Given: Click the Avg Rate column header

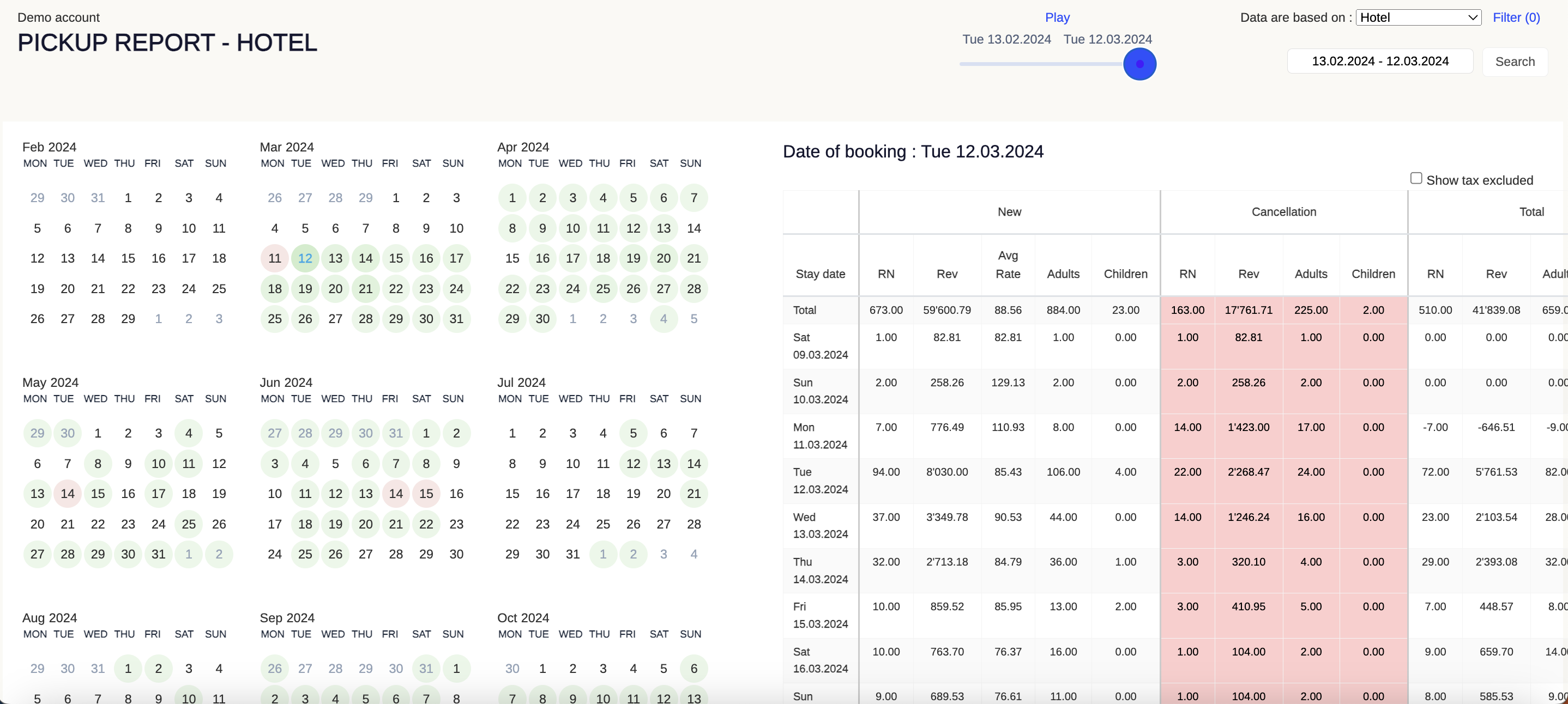Looking at the screenshot, I should coord(1008,265).
